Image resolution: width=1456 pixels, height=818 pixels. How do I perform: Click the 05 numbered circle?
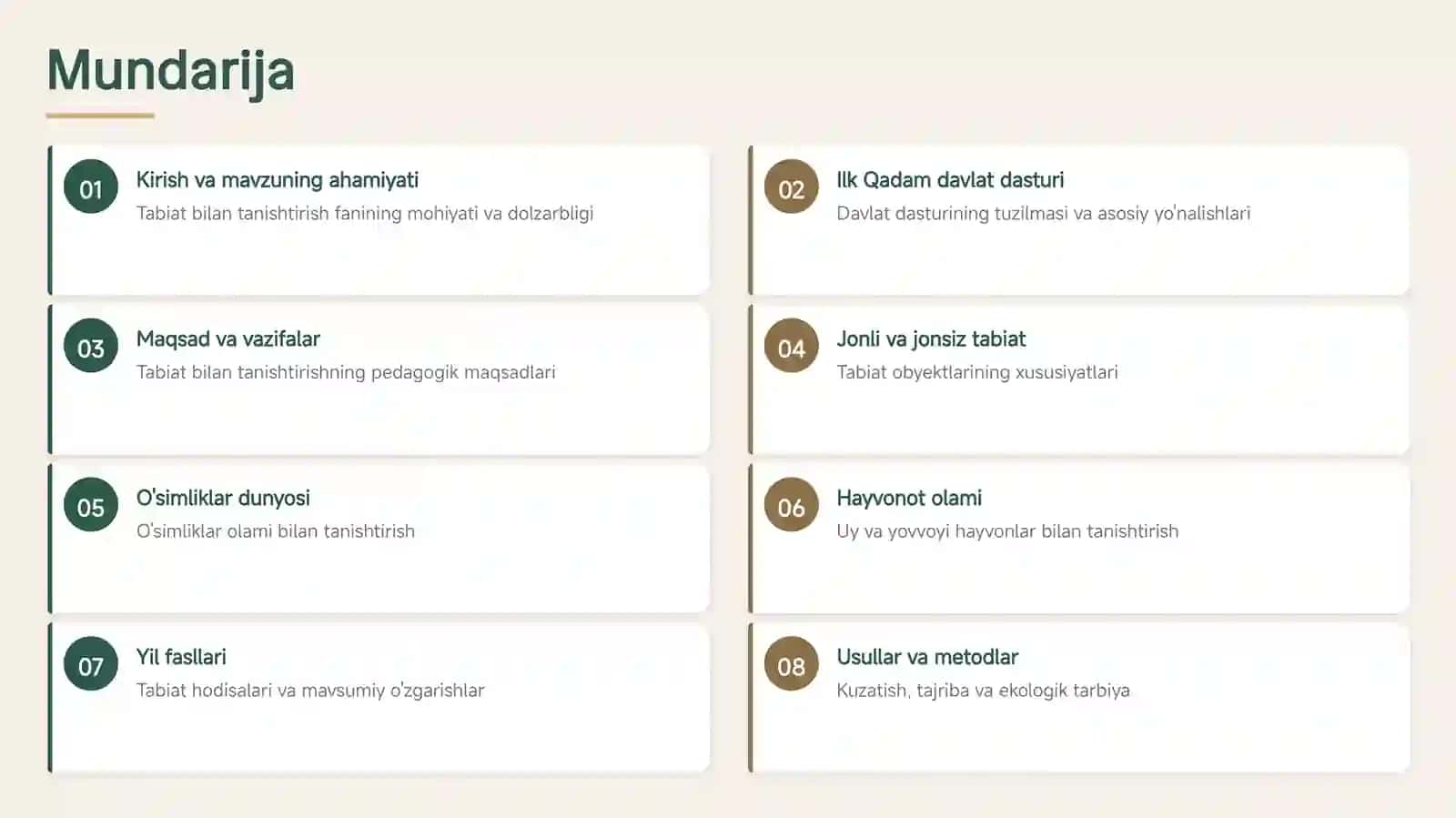click(x=91, y=505)
